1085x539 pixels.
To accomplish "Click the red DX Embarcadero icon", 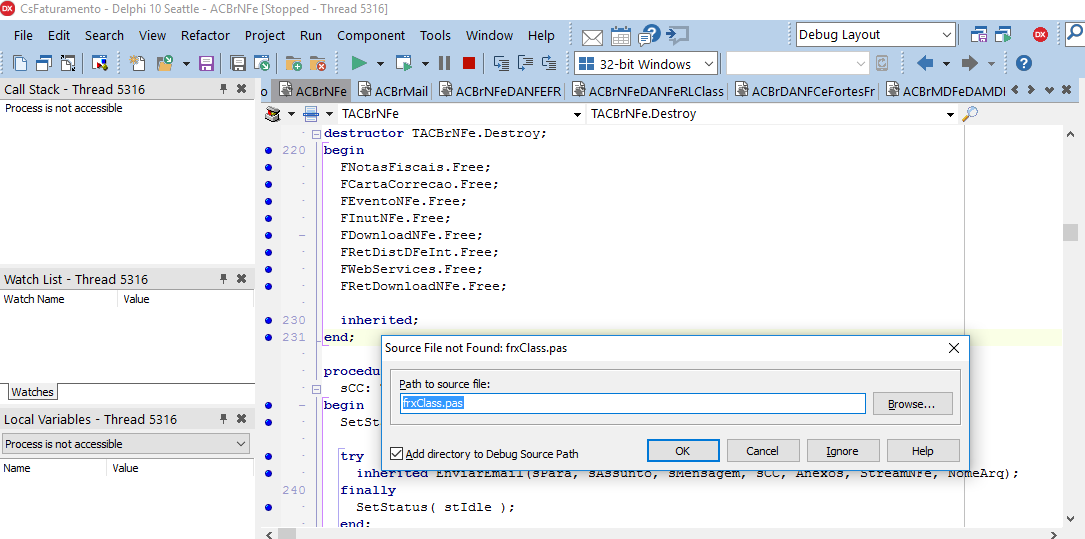I will [x=1040, y=35].
